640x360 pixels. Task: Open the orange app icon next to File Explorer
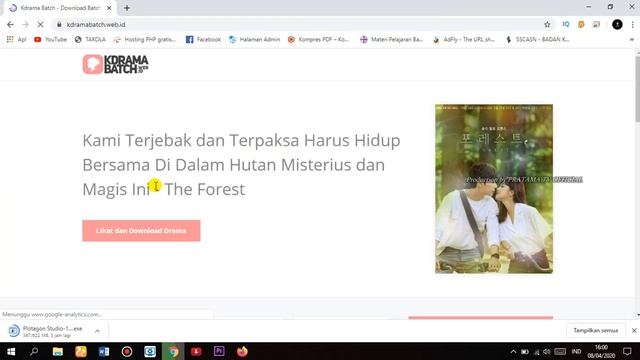tap(81, 351)
